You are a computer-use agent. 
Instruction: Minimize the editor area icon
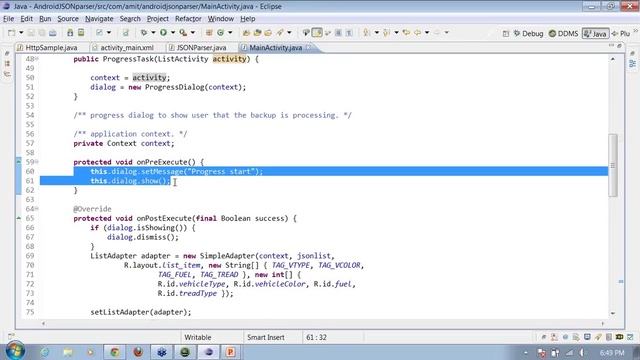pyautogui.click(x=611, y=46)
